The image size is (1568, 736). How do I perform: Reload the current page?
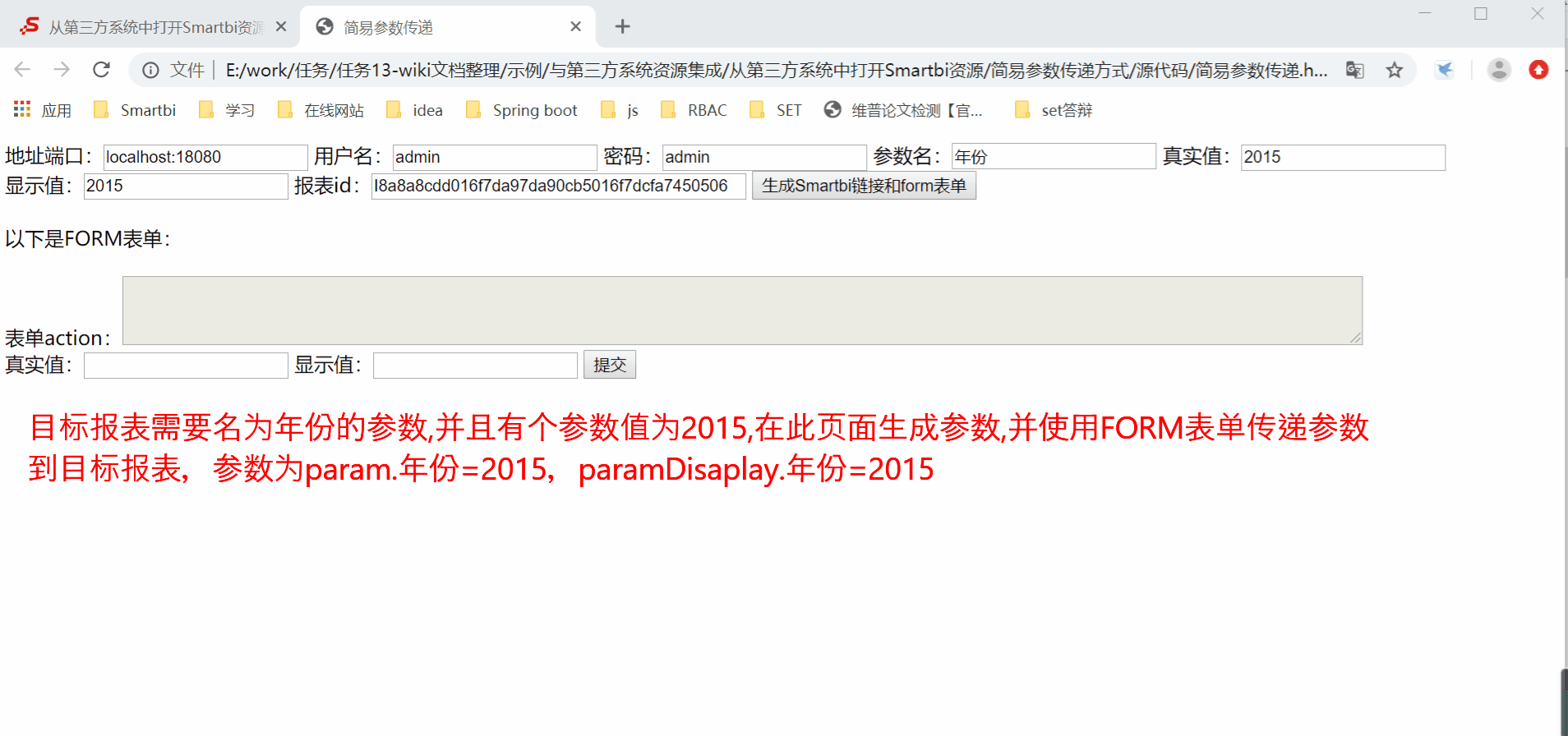click(101, 70)
